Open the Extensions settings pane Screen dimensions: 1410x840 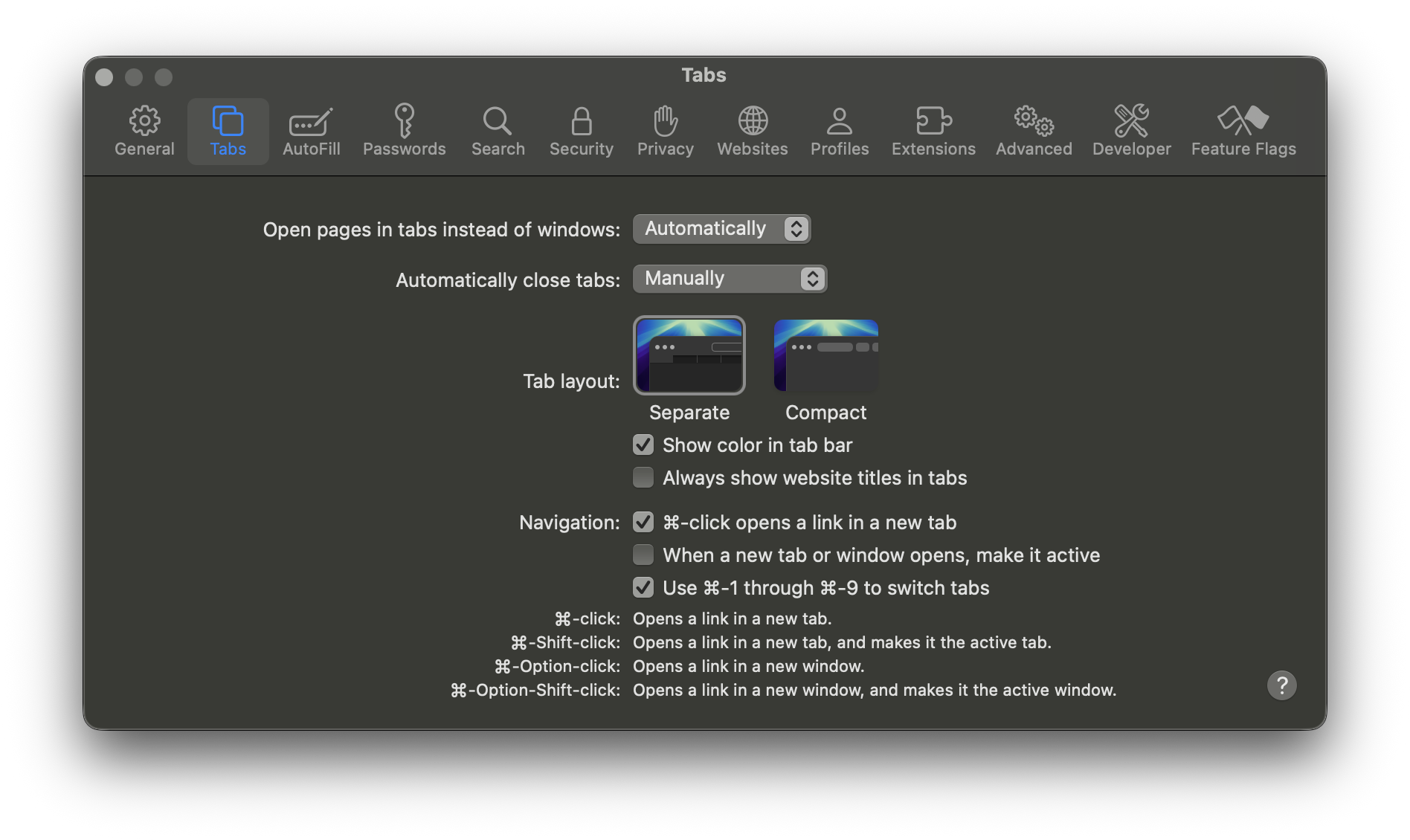(x=933, y=131)
